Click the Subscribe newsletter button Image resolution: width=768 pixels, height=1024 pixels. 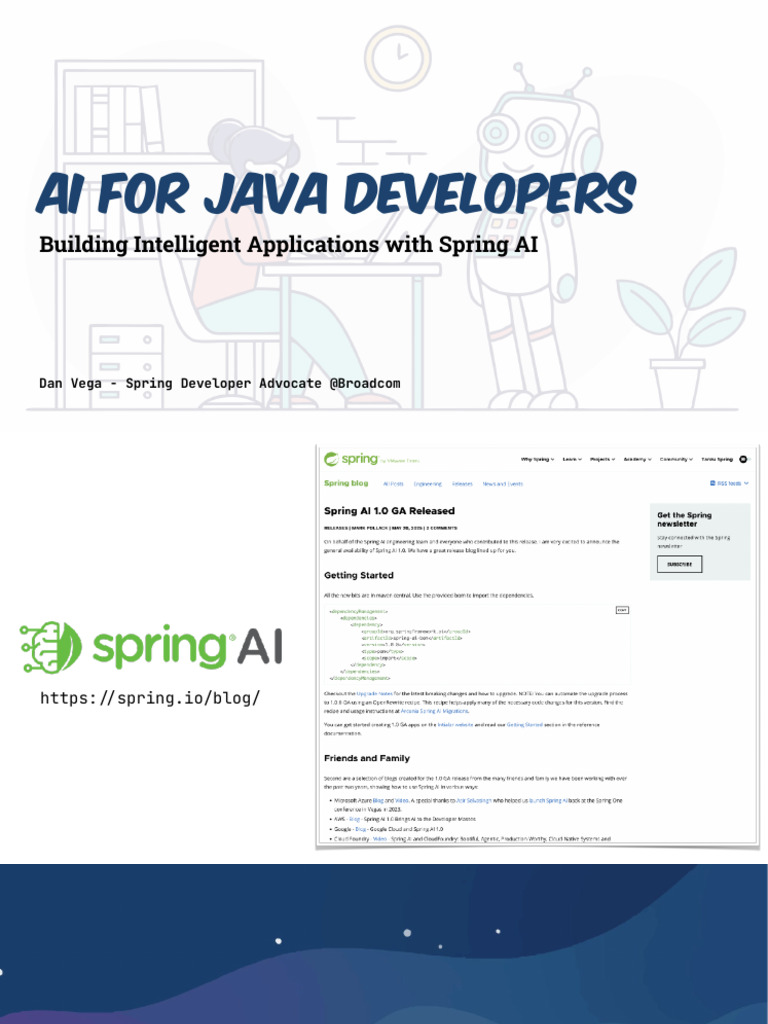(x=679, y=564)
